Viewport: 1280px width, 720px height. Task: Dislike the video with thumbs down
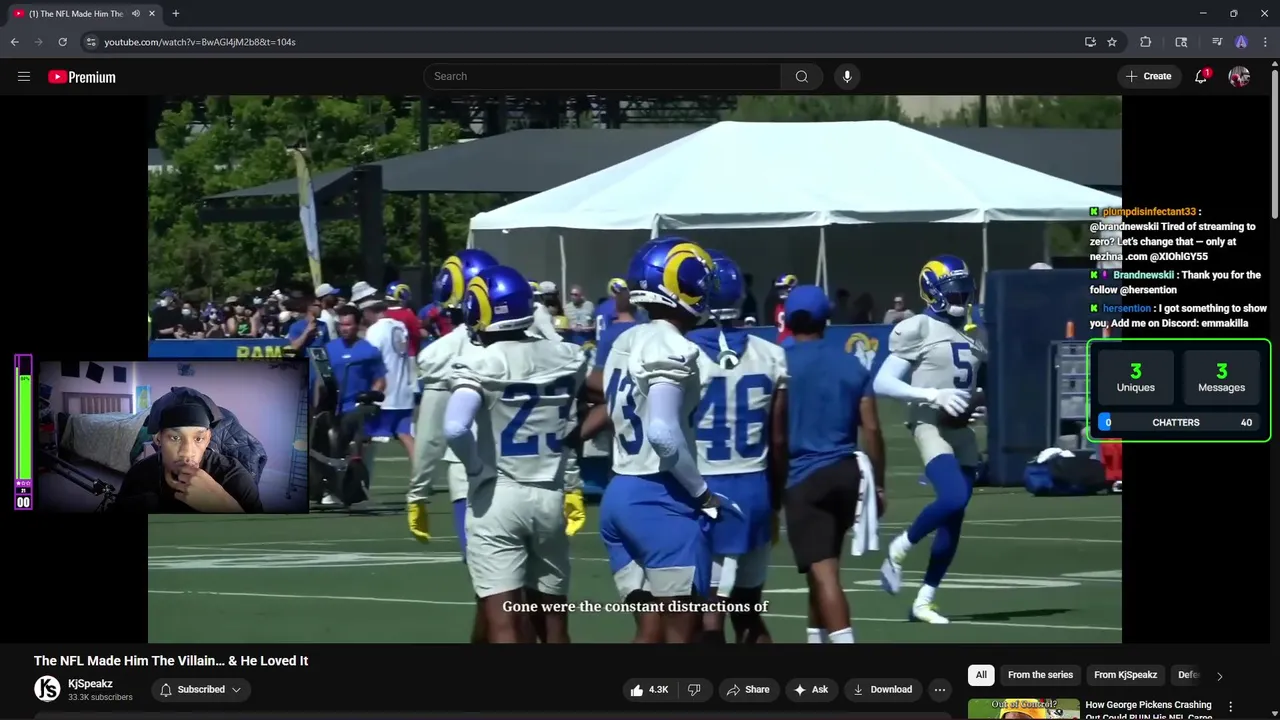click(694, 690)
